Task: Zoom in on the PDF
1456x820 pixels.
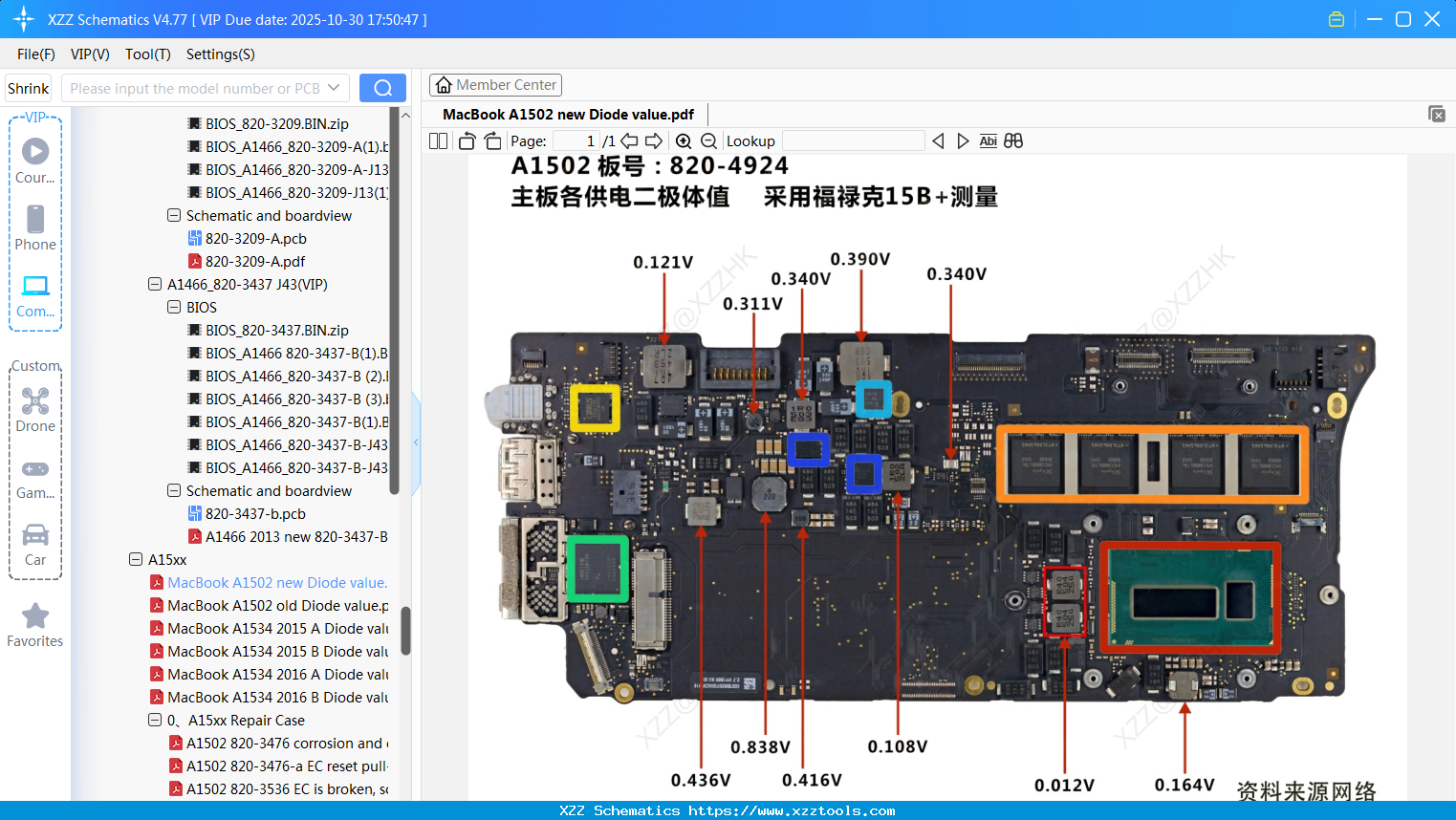Action: click(684, 140)
